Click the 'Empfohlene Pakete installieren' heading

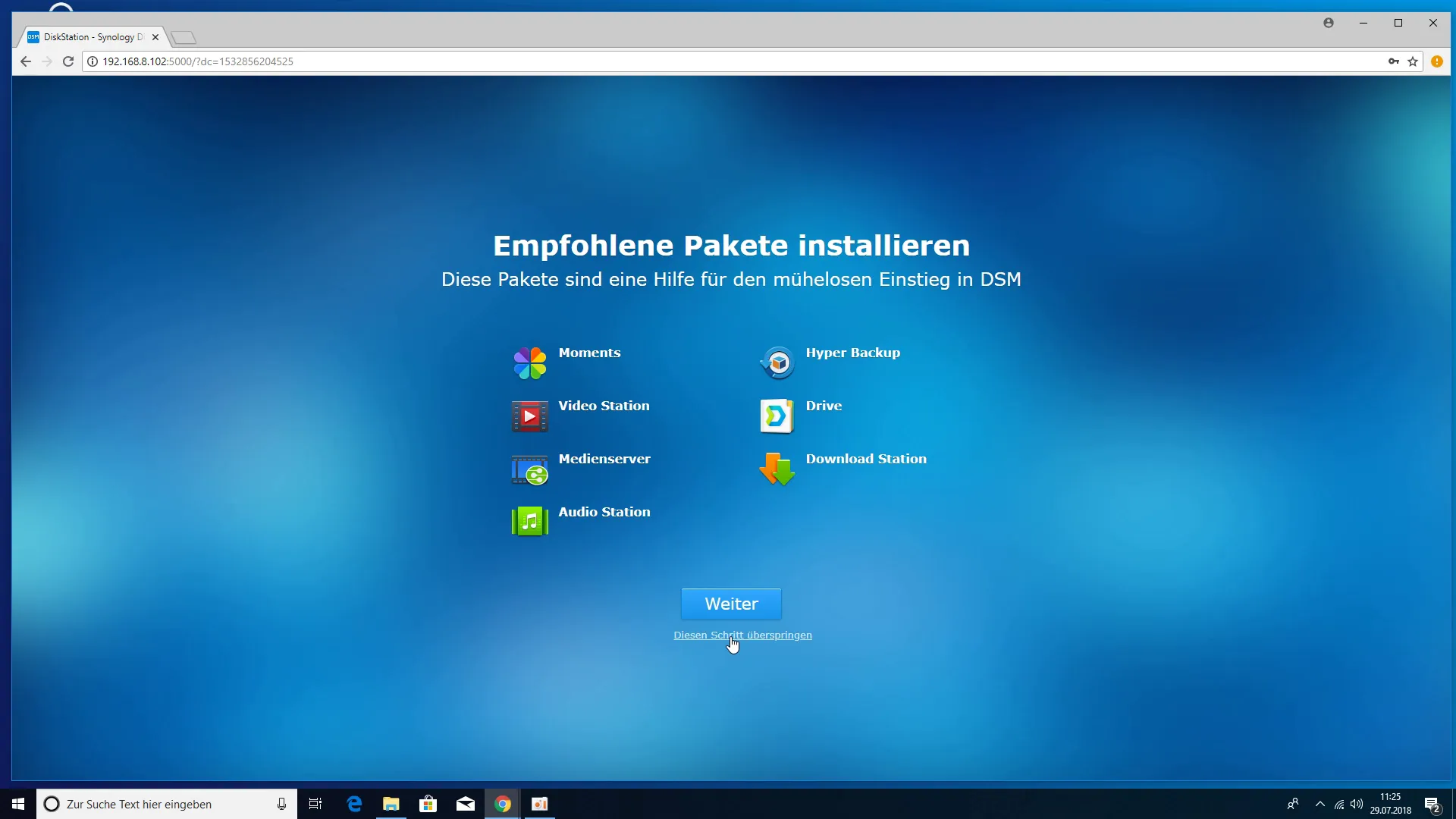[x=731, y=246]
